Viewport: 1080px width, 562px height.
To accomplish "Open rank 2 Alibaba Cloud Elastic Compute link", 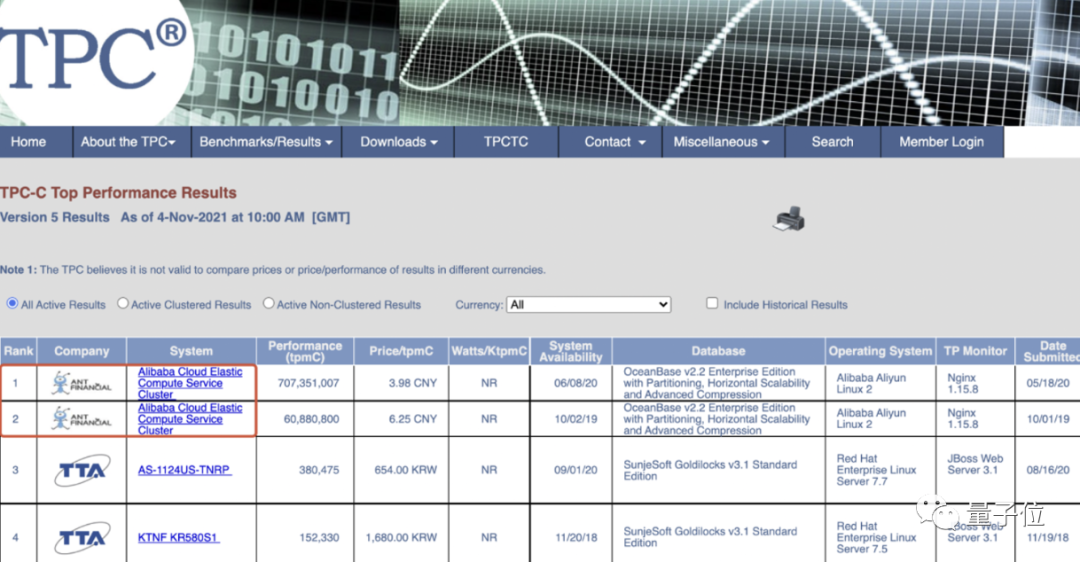I will [189, 419].
